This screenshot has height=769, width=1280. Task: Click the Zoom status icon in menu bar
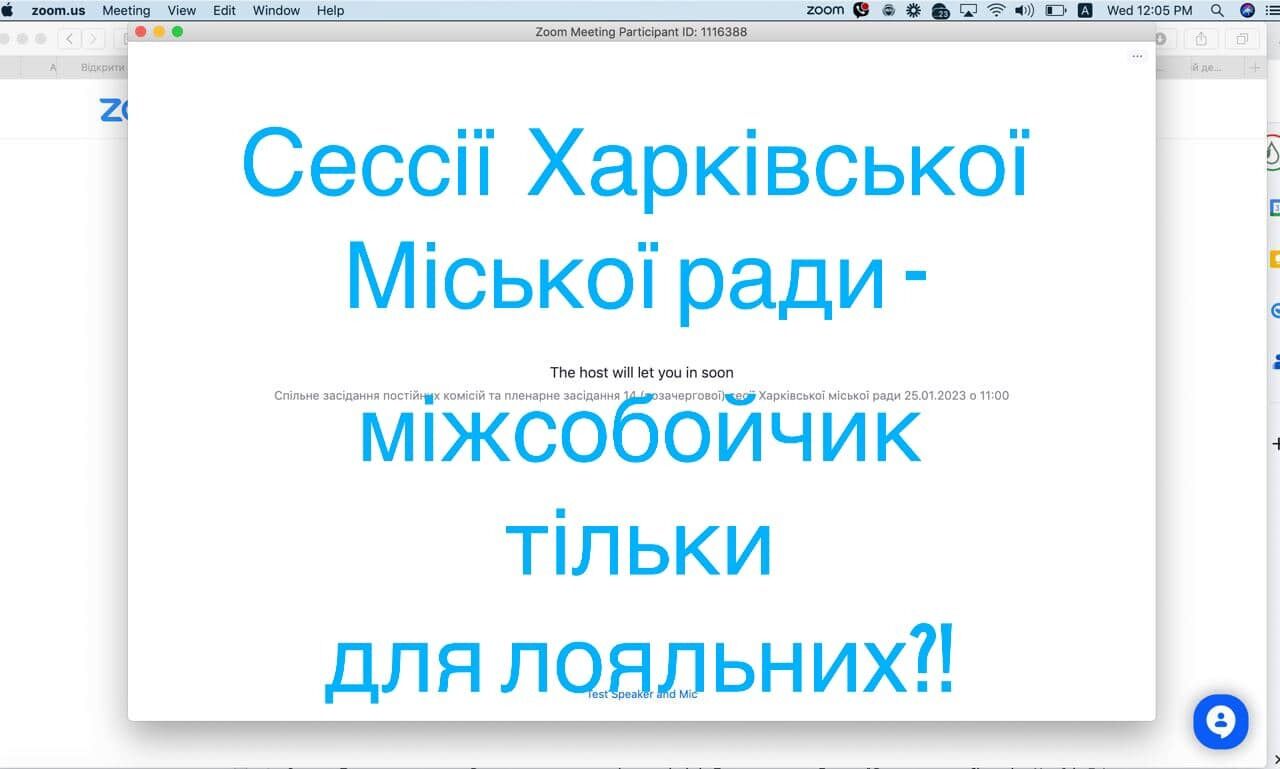826,10
